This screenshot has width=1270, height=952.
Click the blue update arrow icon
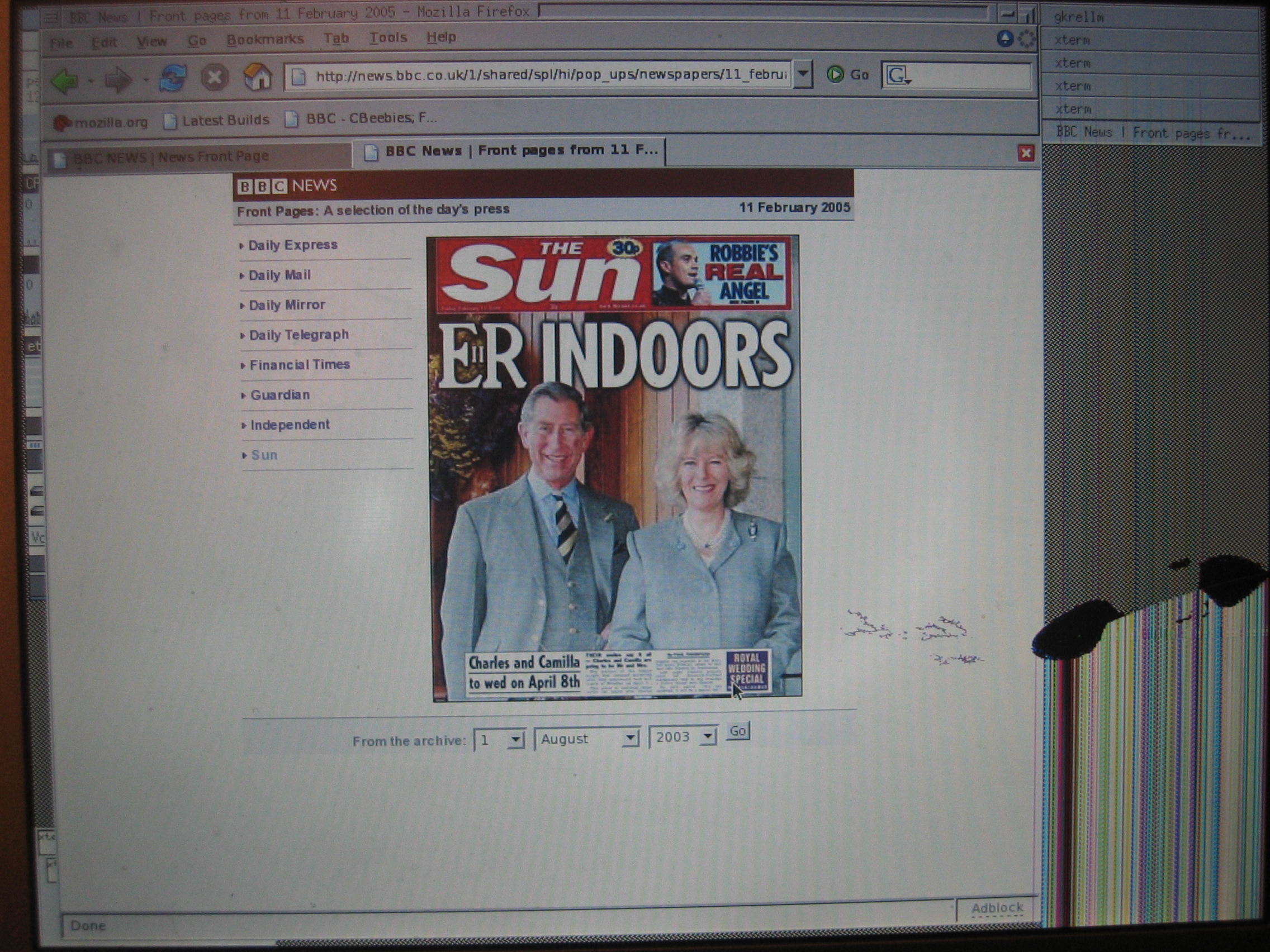(1004, 39)
